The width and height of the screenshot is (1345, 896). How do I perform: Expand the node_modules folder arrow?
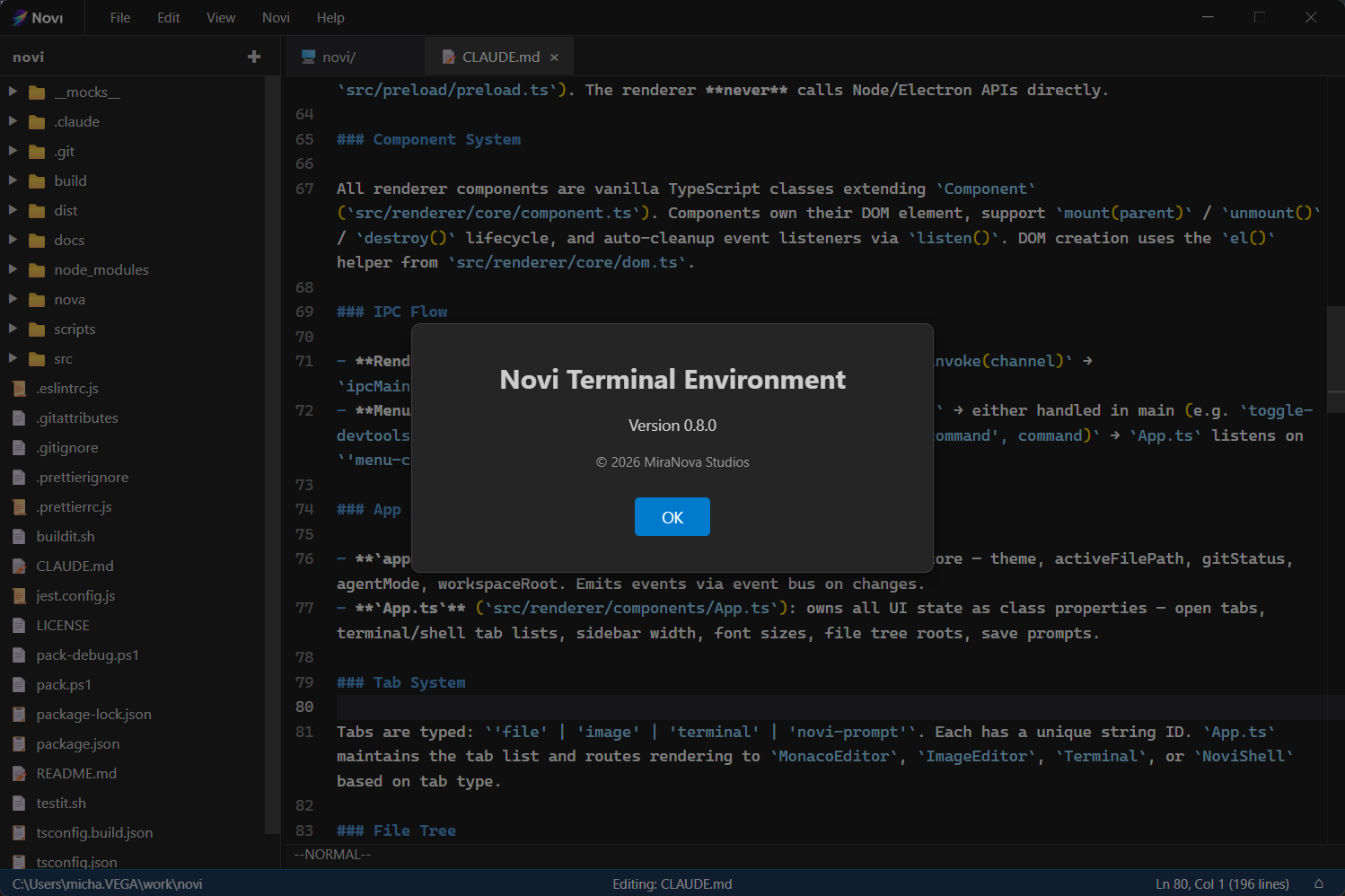[x=13, y=269]
